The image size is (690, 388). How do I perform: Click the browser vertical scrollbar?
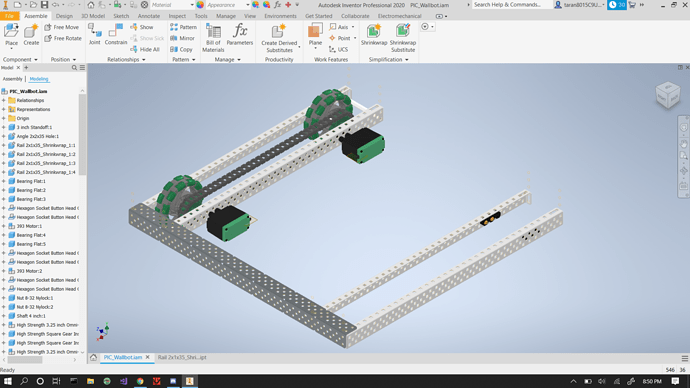coord(82,136)
